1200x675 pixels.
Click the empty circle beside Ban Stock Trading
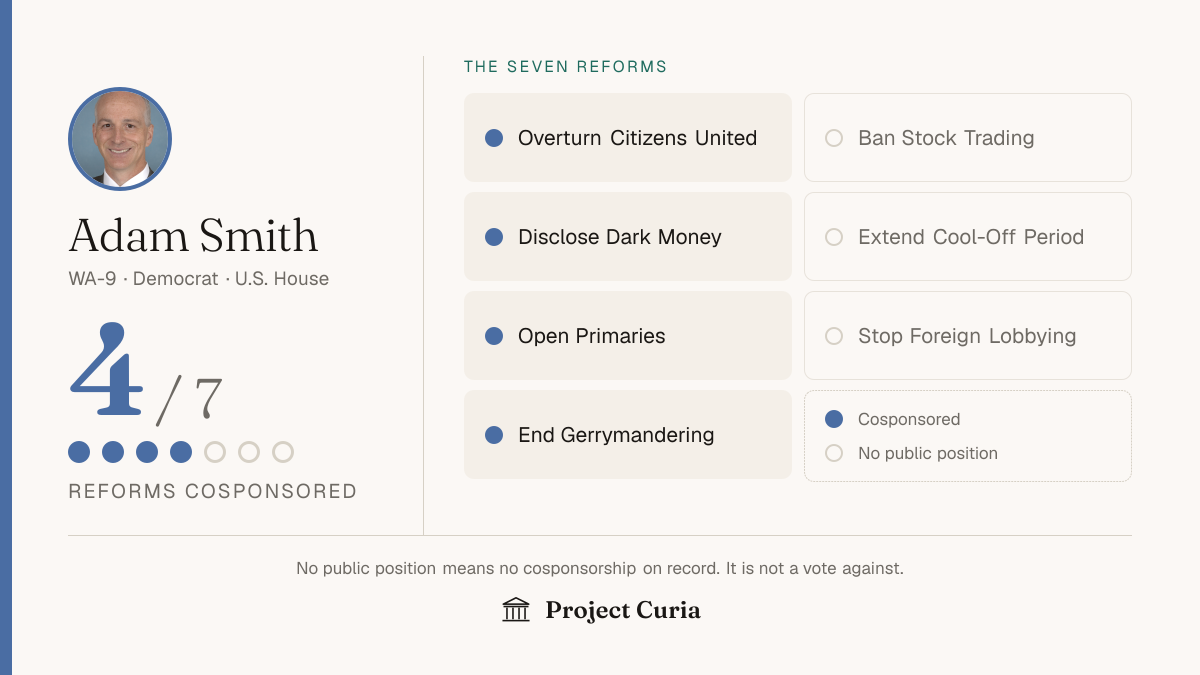click(834, 138)
